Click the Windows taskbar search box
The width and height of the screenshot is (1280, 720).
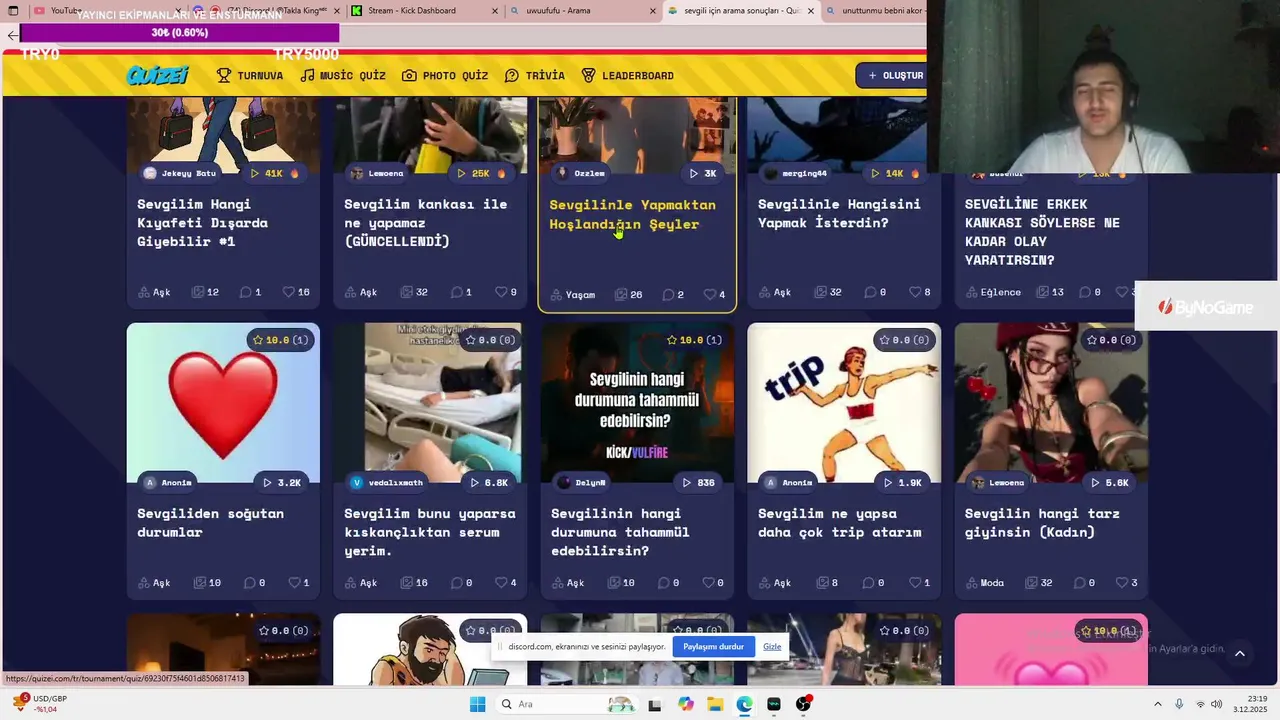pos(566,704)
